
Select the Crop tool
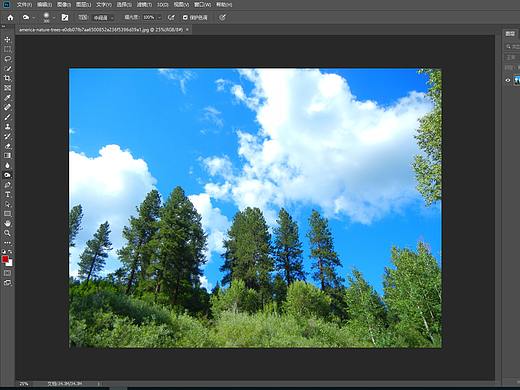(x=7, y=78)
